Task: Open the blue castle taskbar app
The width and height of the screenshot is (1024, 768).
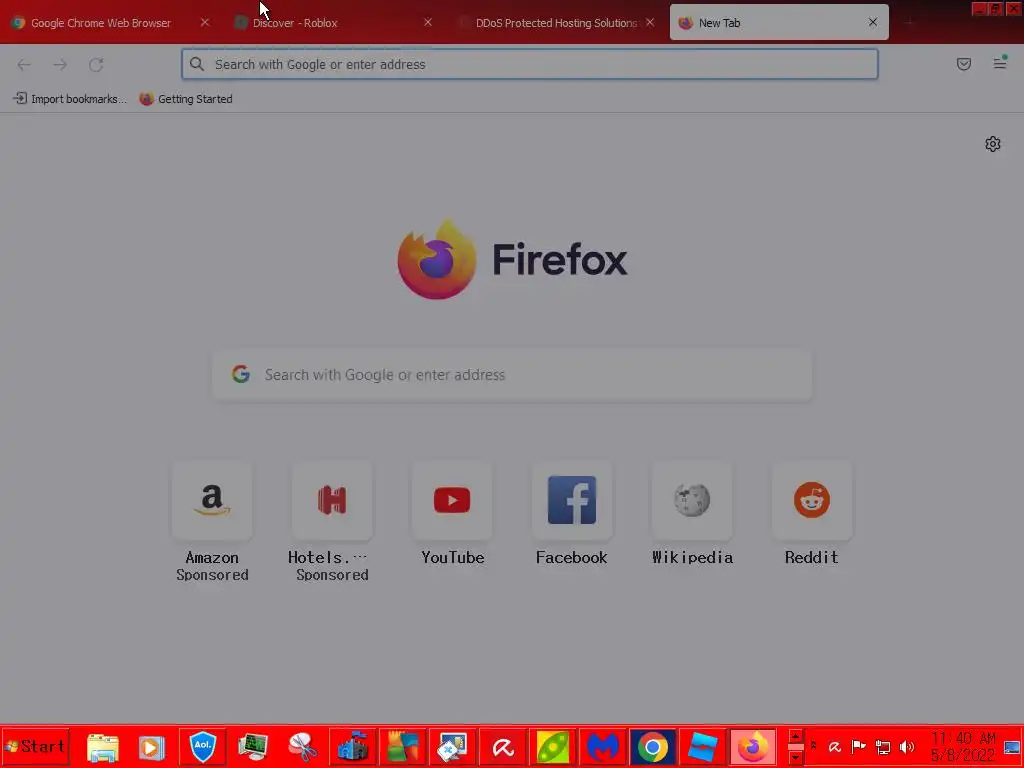Action: [x=353, y=747]
